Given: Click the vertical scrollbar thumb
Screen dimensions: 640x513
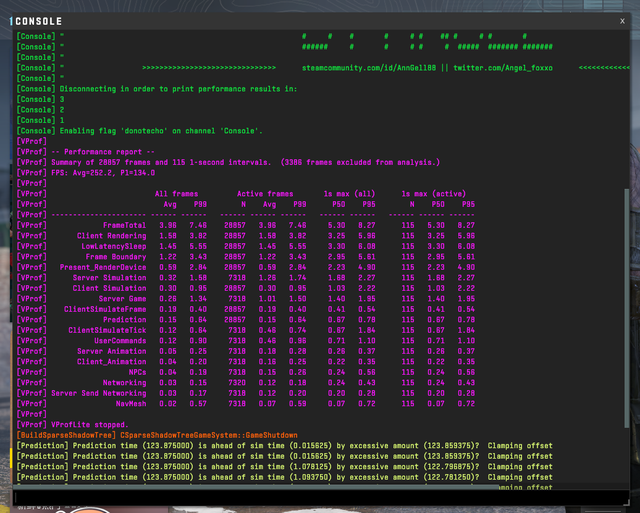Looking at the screenshot, I should click(x=627, y=308).
